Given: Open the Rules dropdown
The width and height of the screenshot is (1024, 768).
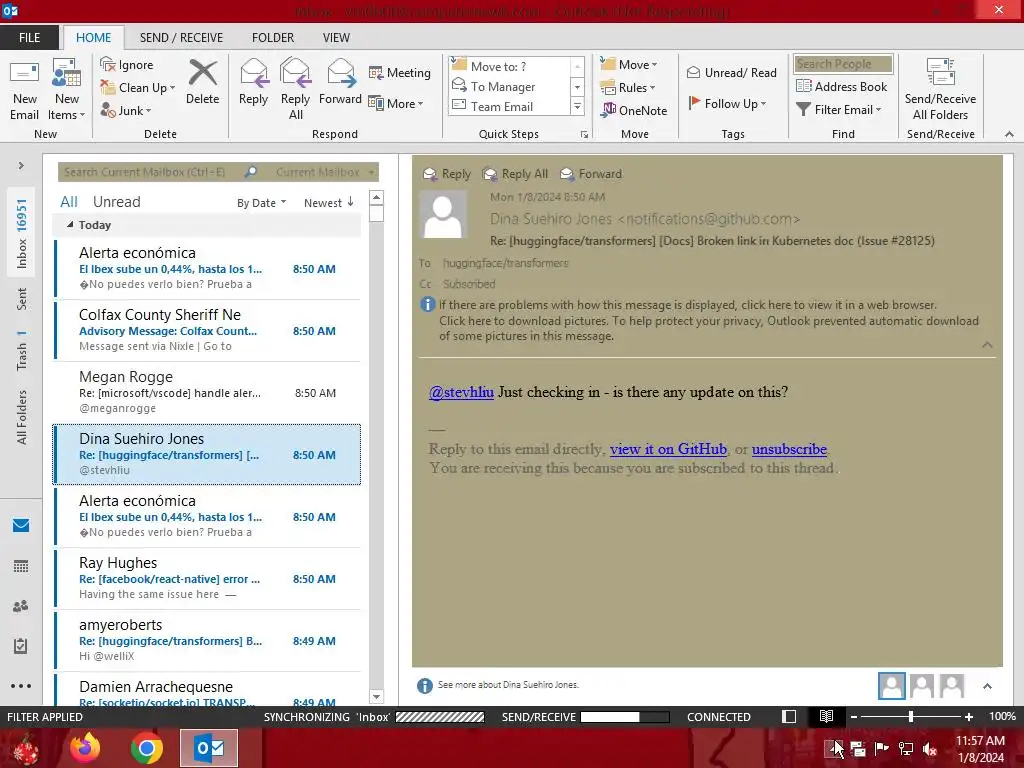Looking at the screenshot, I should 628,88.
